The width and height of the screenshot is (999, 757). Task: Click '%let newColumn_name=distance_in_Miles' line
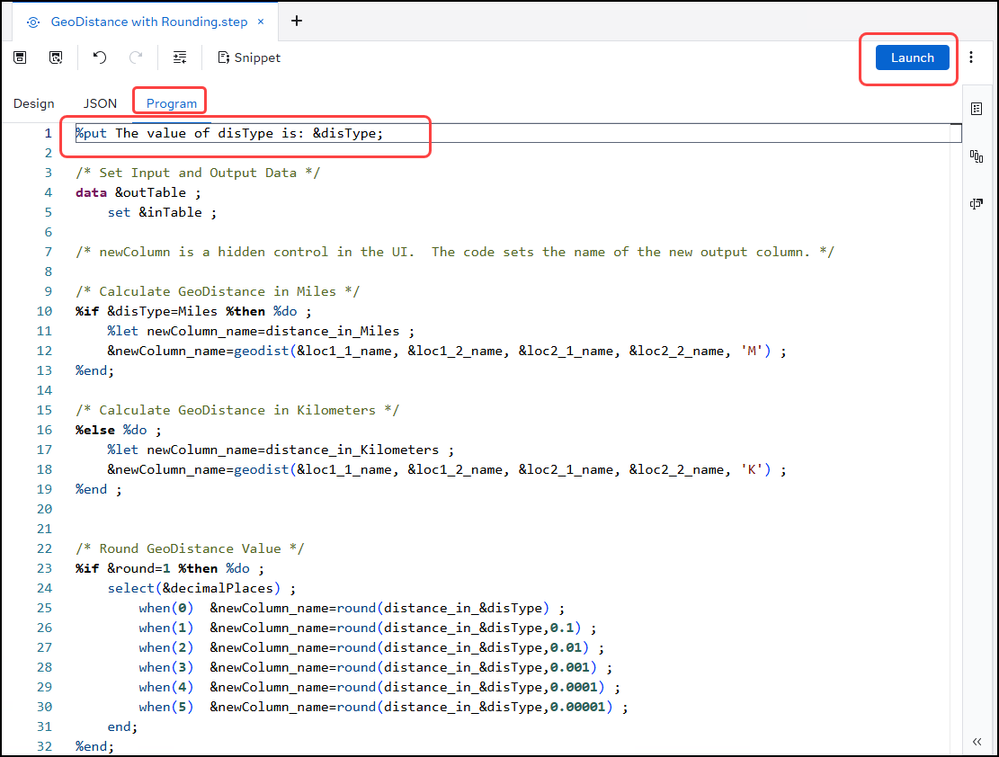261,331
